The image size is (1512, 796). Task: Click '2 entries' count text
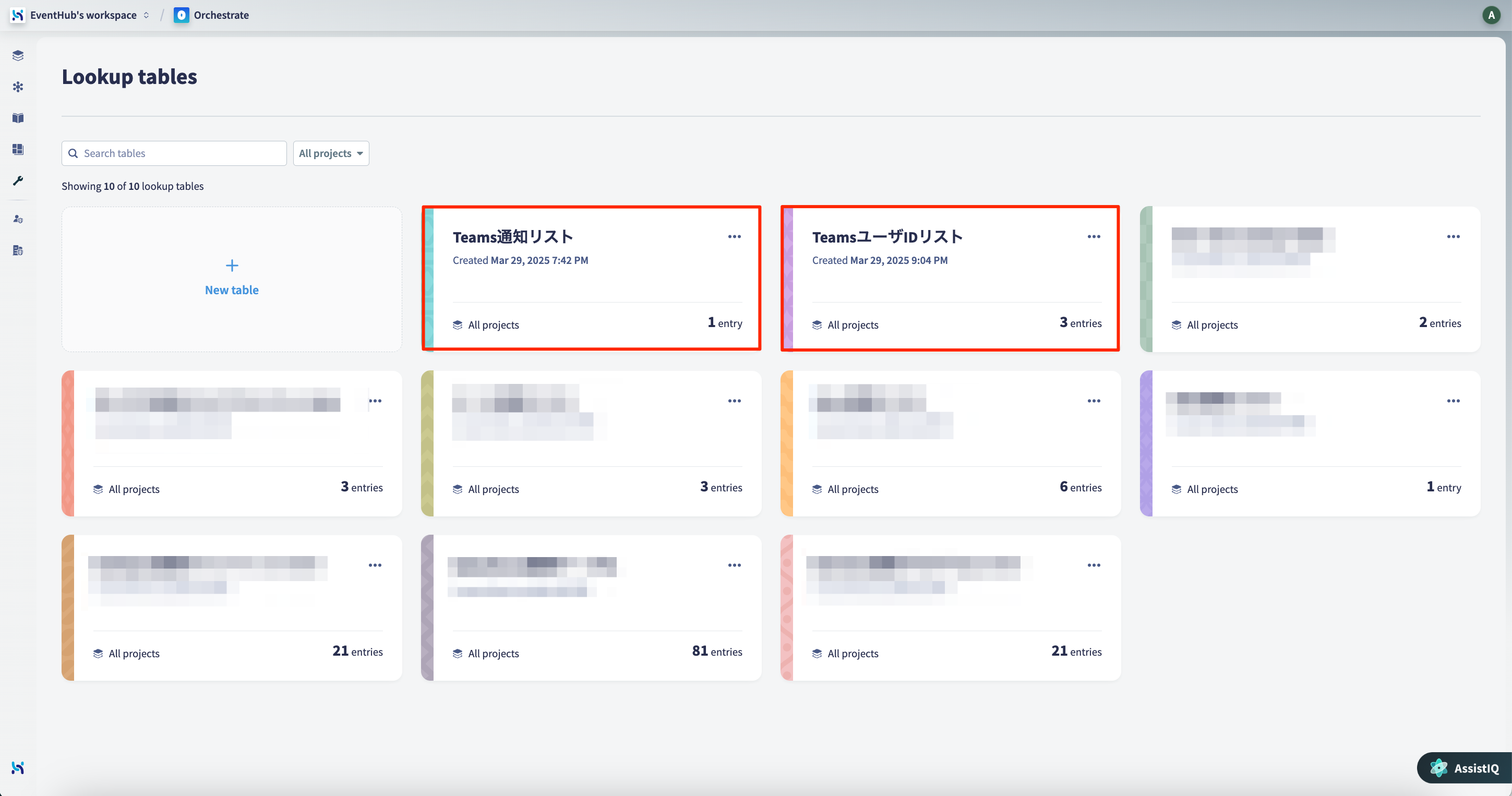tap(1440, 323)
